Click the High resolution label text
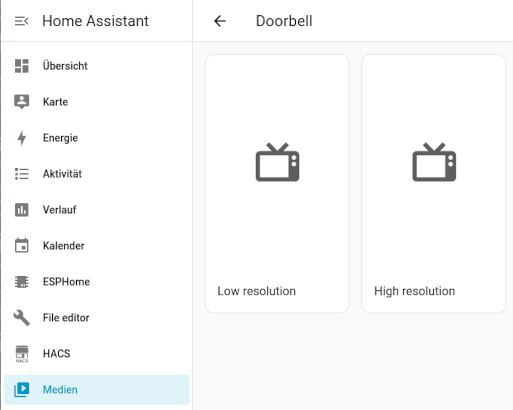The width and height of the screenshot is (513, 410). 414,291
